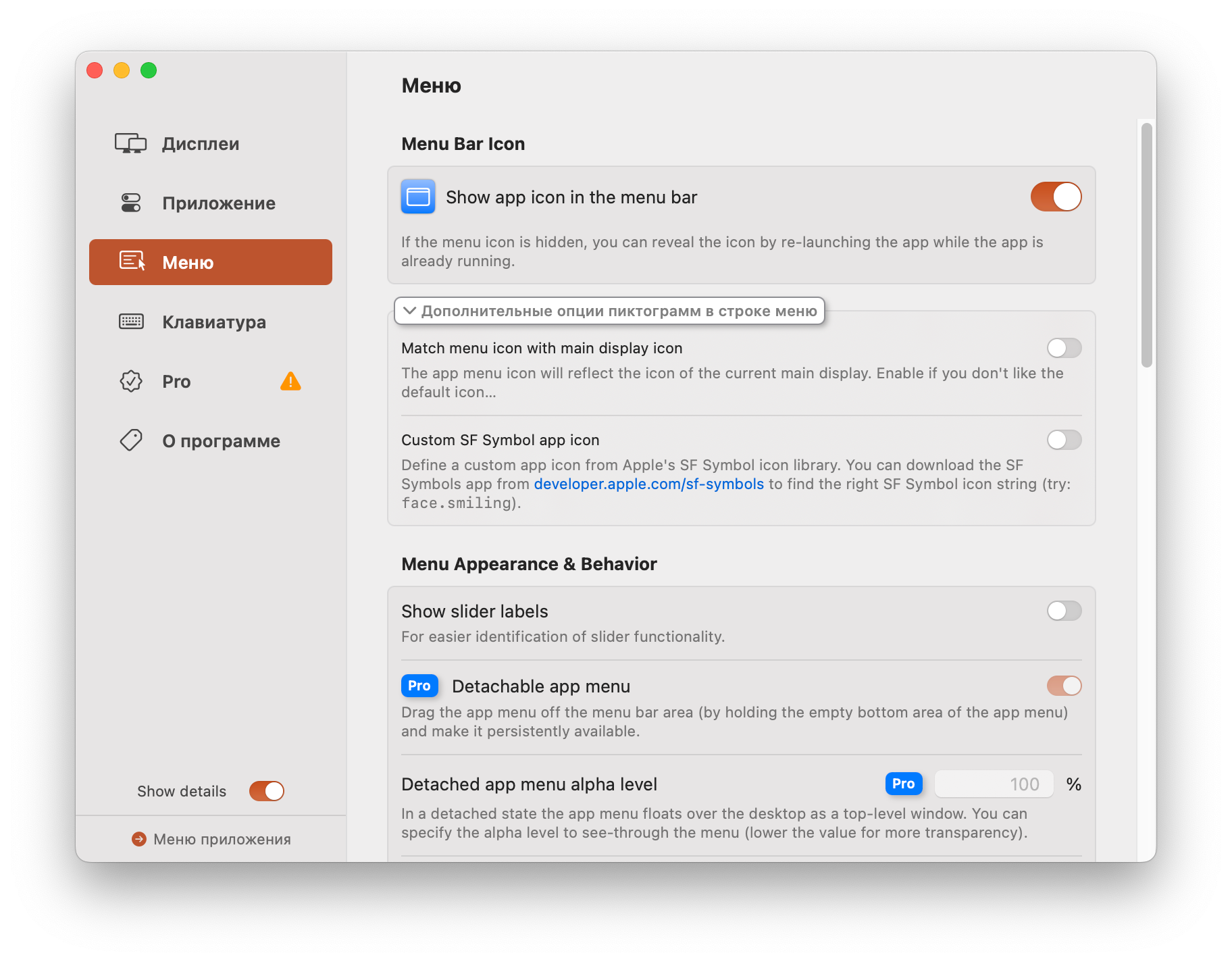Click the red close window button
Viewport: 1232px width, 962px height.
95,70
